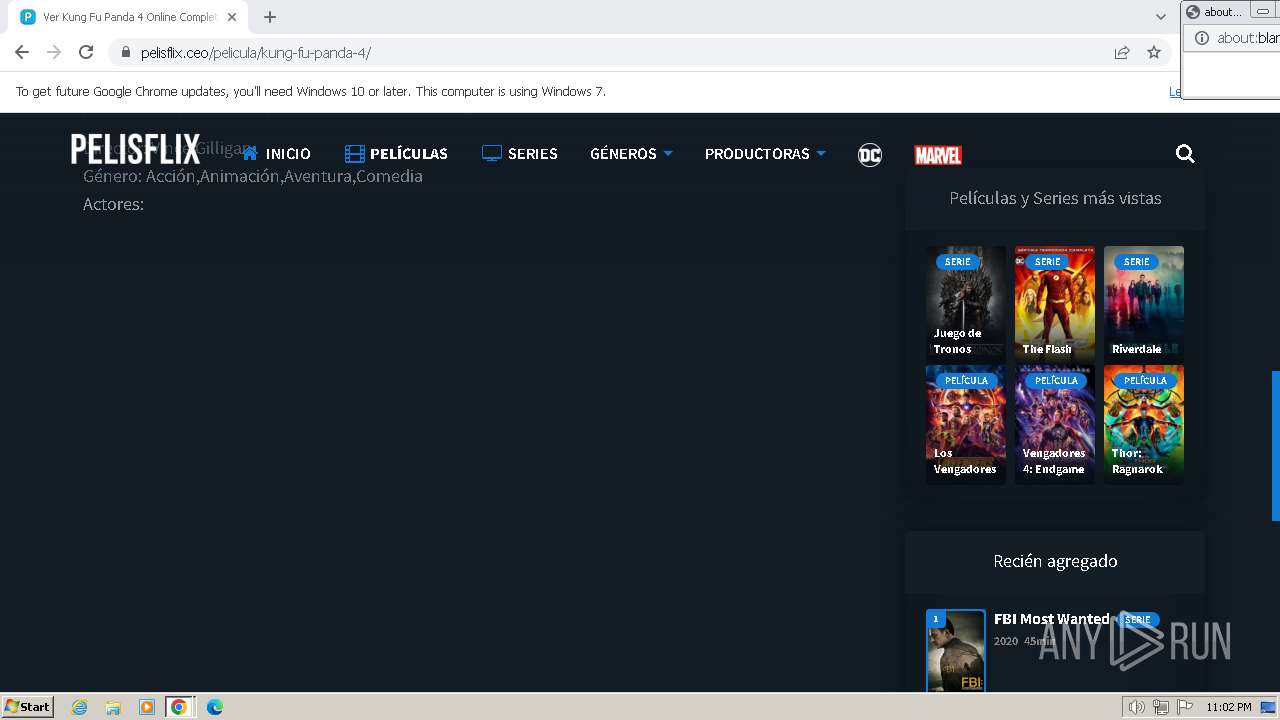Expand the GÉNEROS dropdown menu
The width and height of the screenshot is (1280, 720).
coord(631,154)
